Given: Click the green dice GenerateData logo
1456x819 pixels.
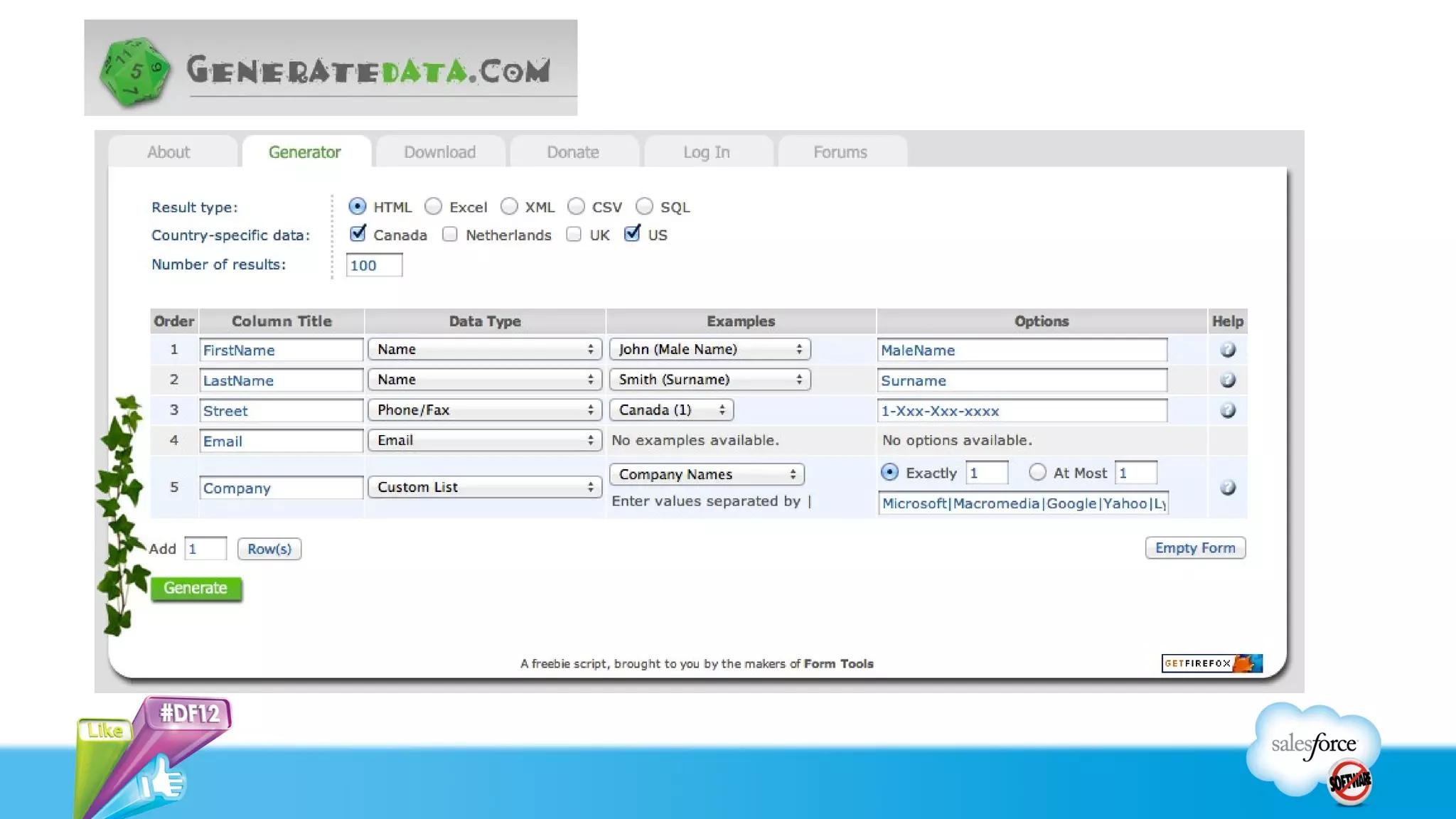Looking at the screenshot, I should tap(134, 71).
